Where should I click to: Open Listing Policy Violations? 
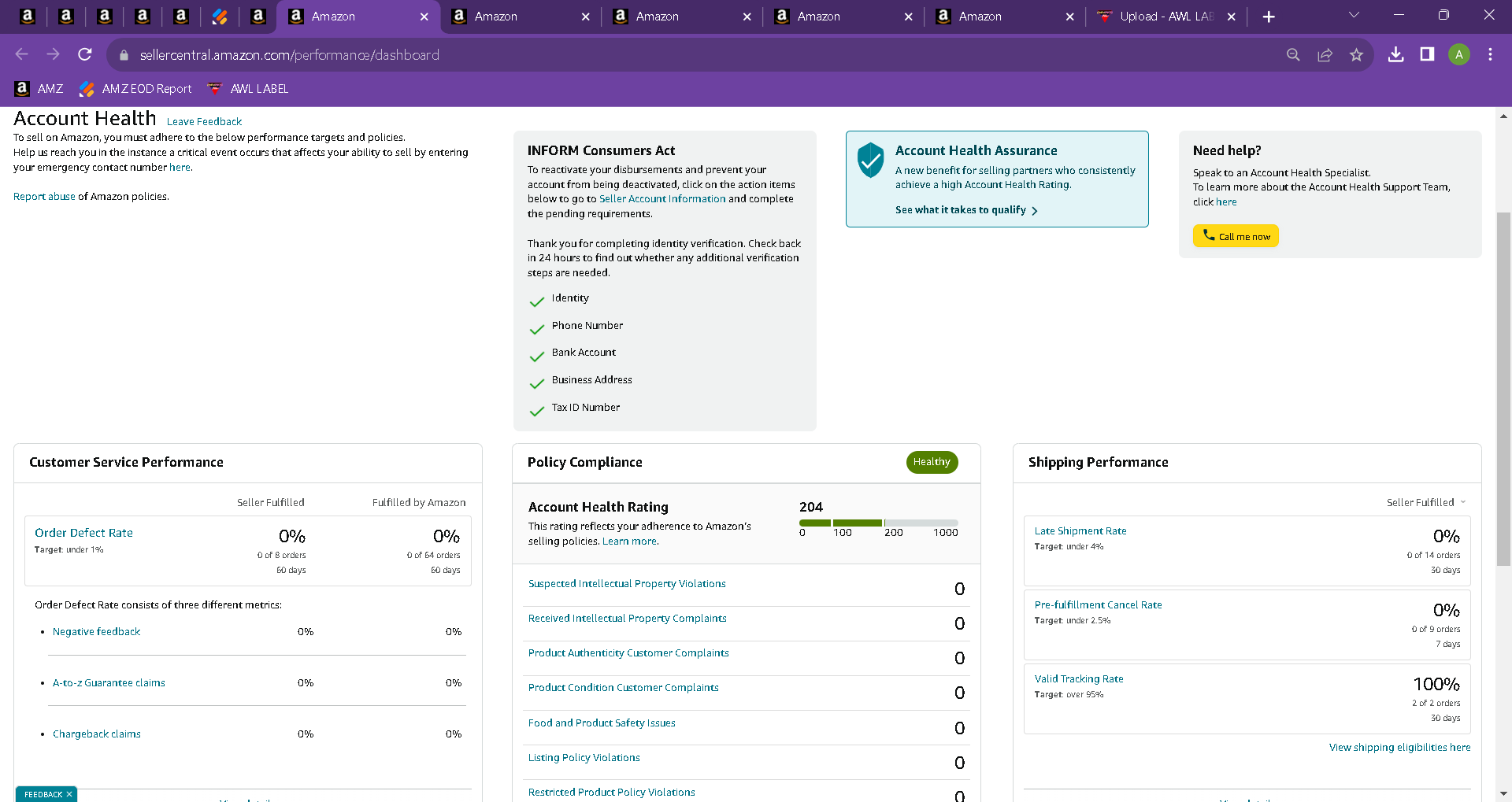click(584, 758)
